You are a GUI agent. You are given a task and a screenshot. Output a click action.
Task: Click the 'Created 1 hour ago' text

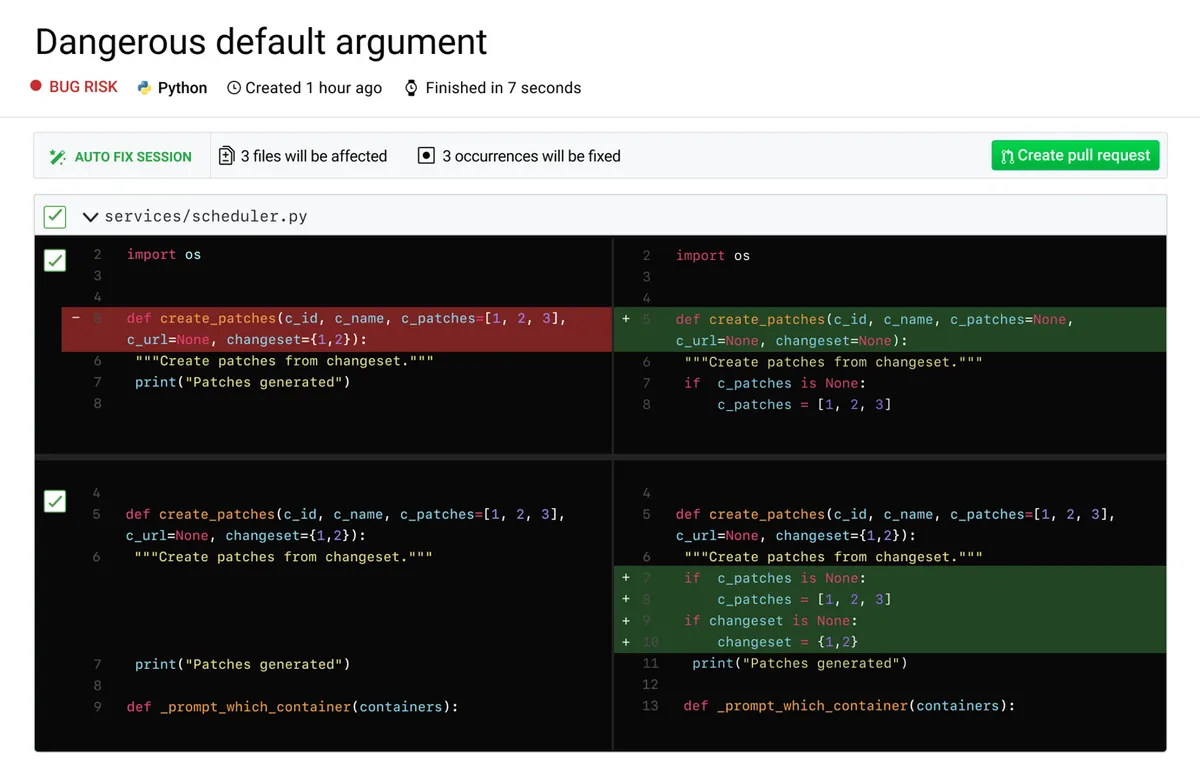[314, 88]
